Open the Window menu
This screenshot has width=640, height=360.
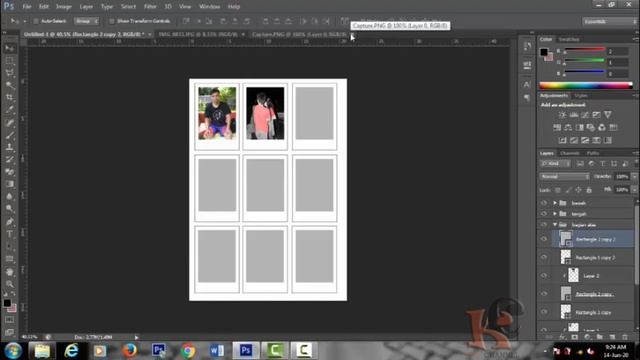tap(209, 7)
